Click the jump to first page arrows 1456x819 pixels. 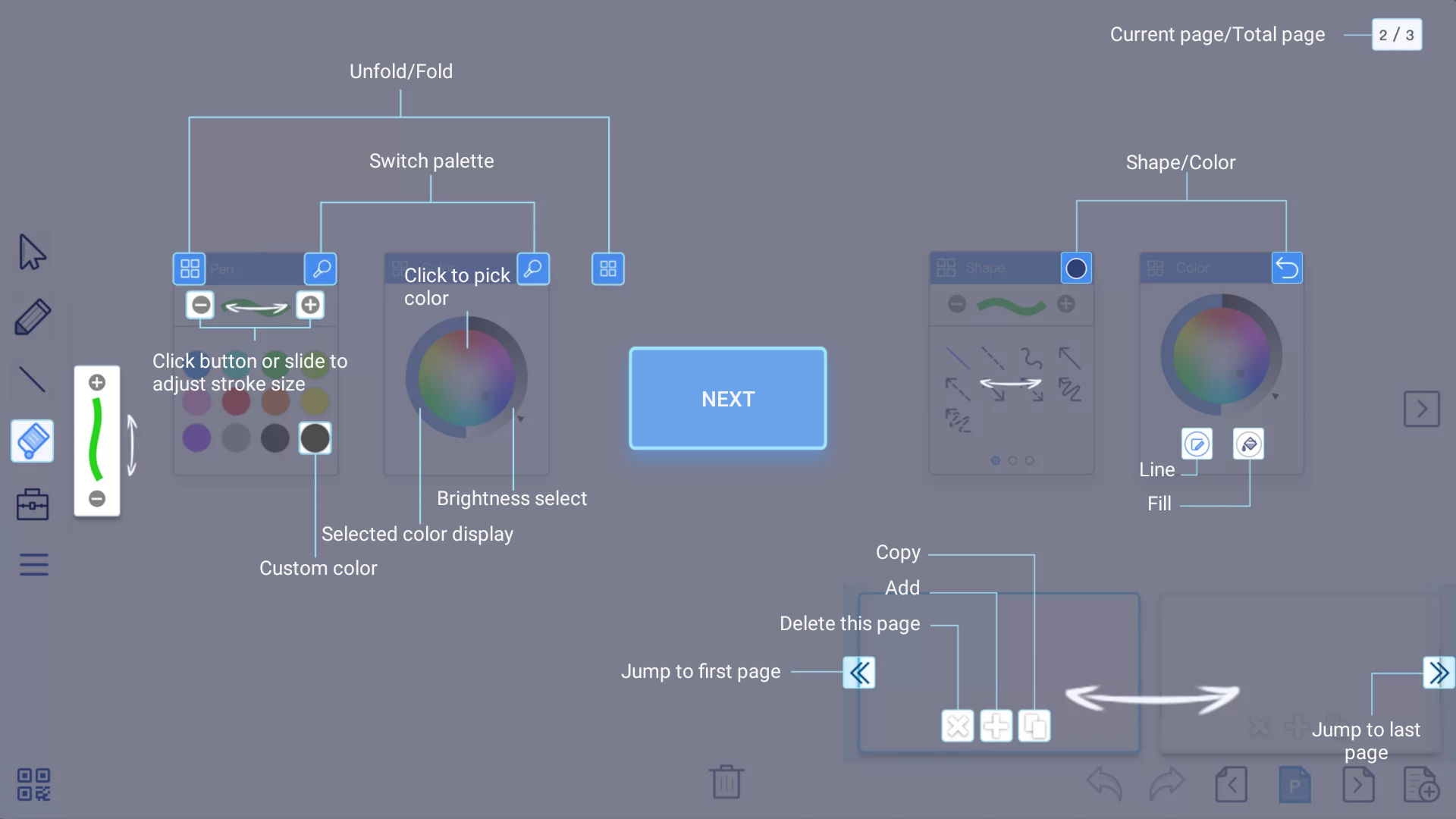coord(859,673)
